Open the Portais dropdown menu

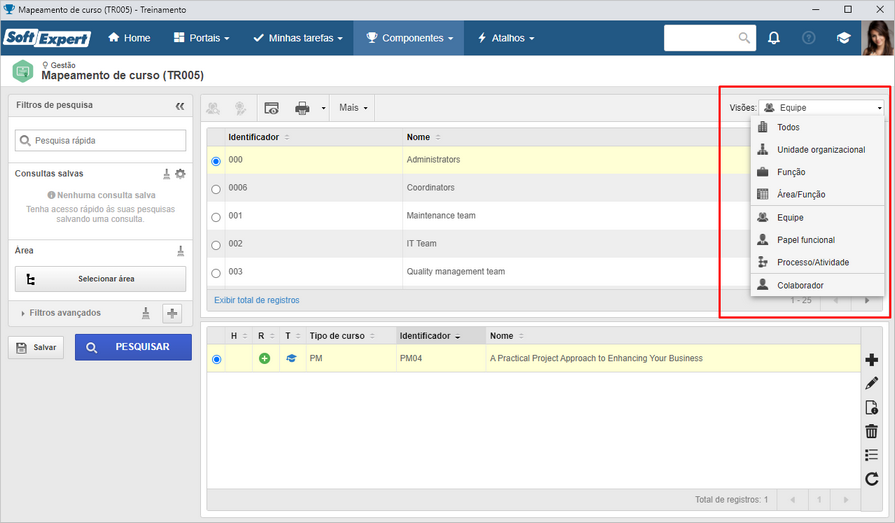click(201, 38)
